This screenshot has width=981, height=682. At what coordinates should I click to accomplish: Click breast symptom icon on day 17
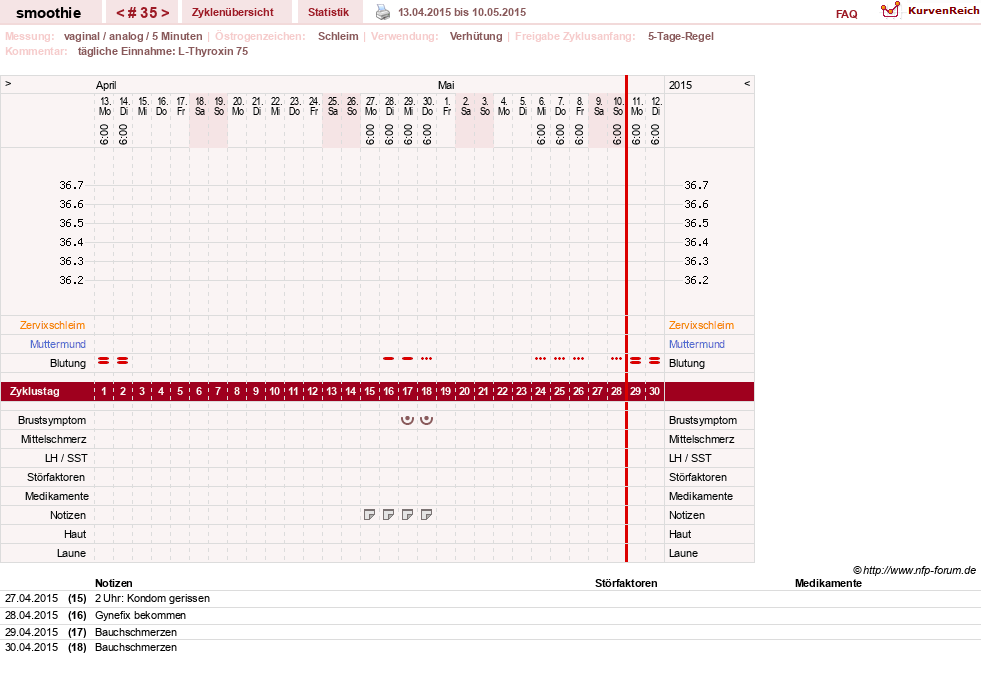pyautogui.click(x=407, y=420)
